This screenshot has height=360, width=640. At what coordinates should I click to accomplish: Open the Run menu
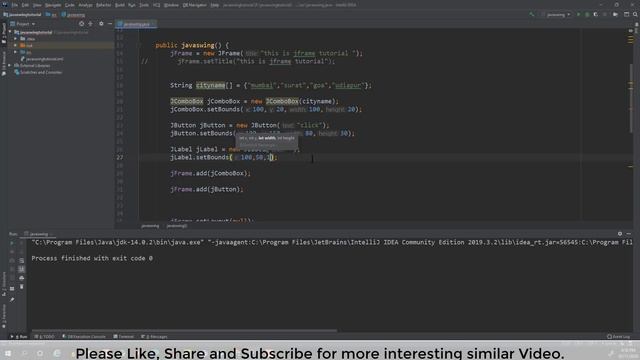pos(132,5)
